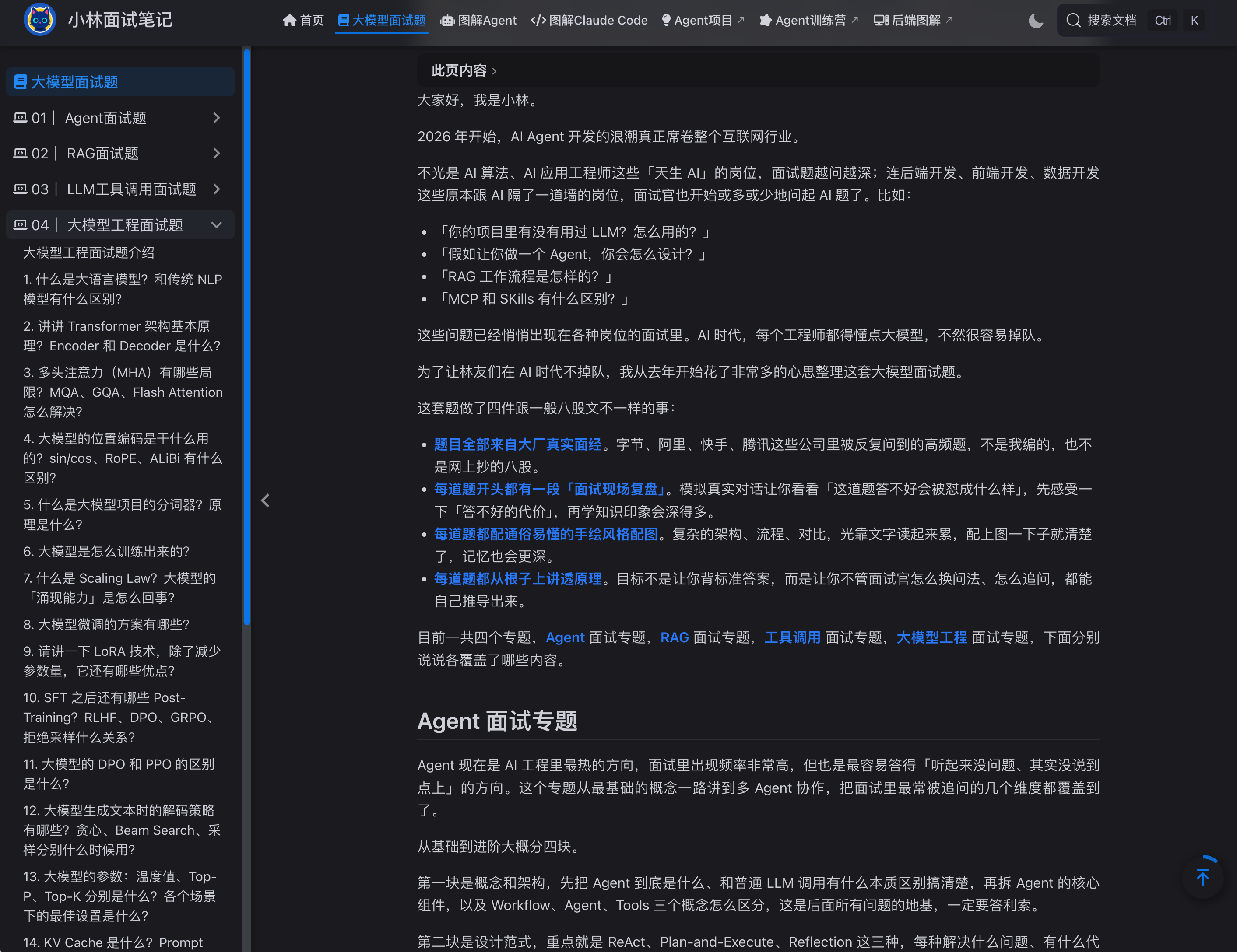
Task: Click the 小林面试笔记 cat logo
Action: point(40,20)
